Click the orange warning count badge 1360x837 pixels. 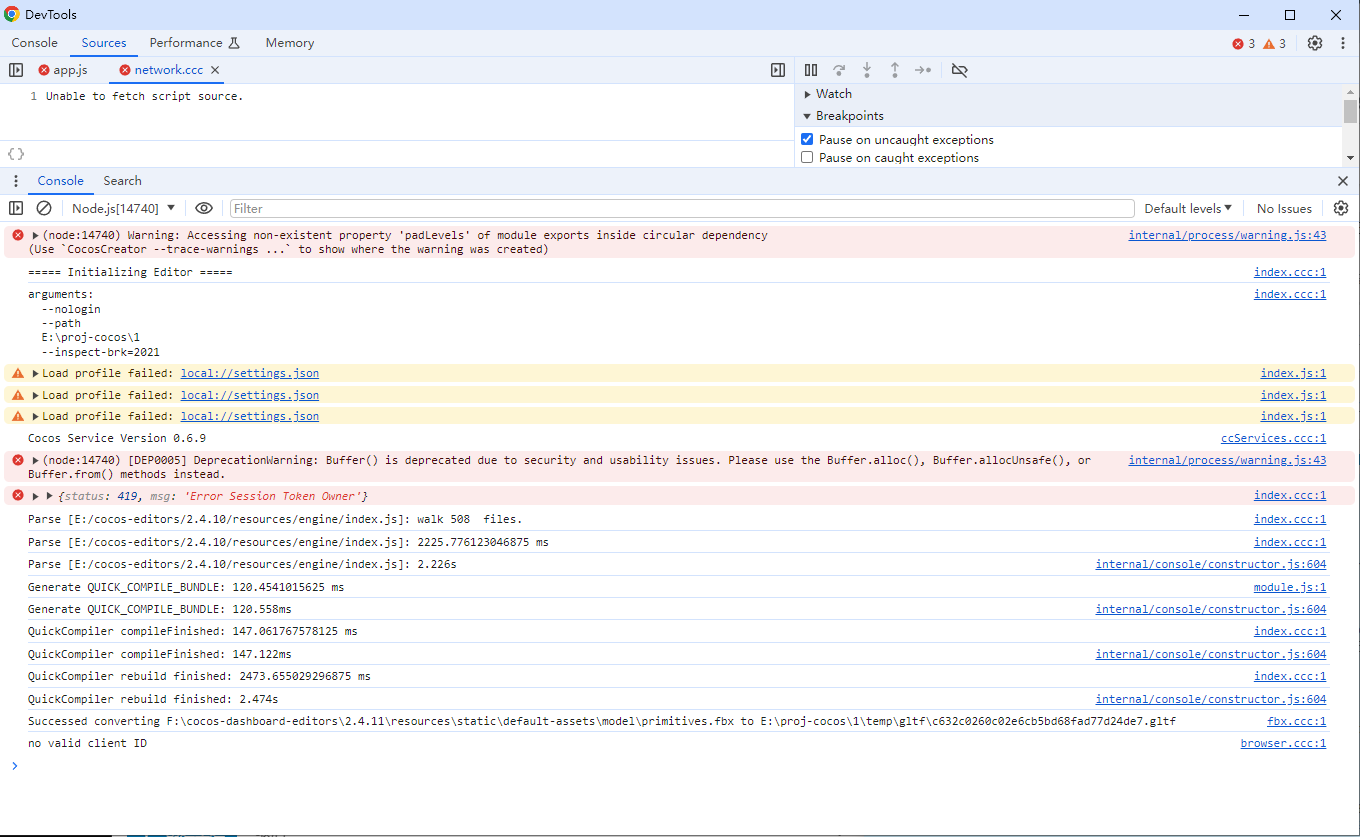pos(1274,44)
